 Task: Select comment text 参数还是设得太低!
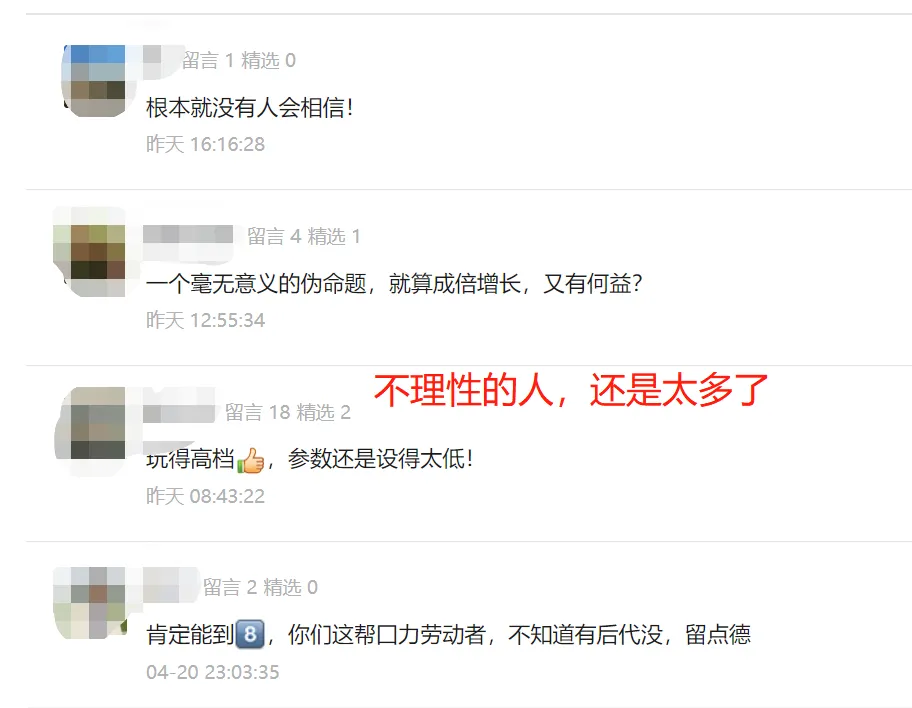point(380,459)
